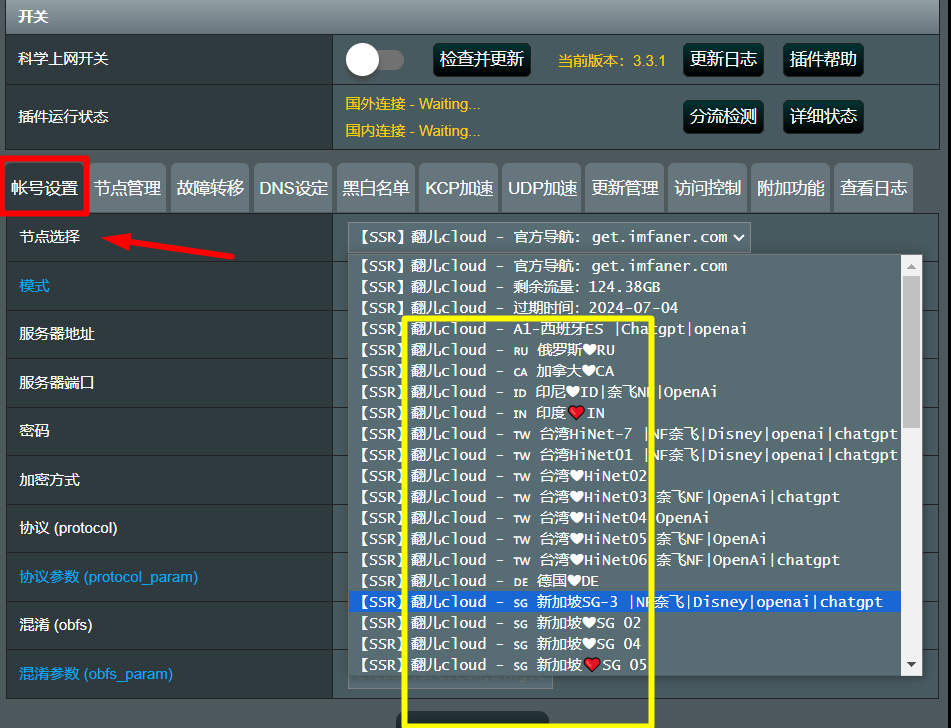The image size is (951, 728).
Task: Click the 混淆 (obfs) label
Action: (x=56, y=625)
